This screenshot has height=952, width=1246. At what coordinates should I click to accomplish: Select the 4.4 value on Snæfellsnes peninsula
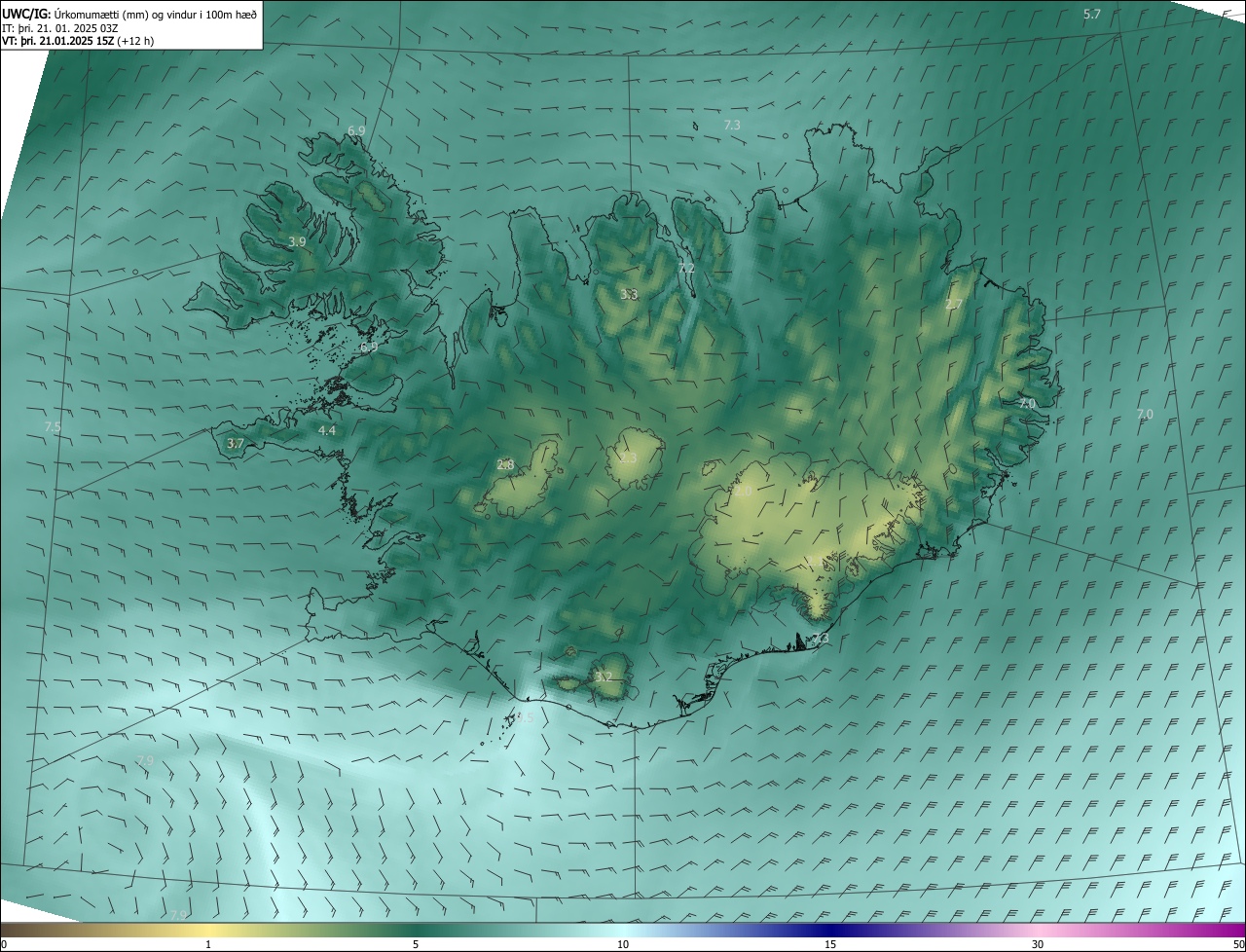[x=327, y=430]
